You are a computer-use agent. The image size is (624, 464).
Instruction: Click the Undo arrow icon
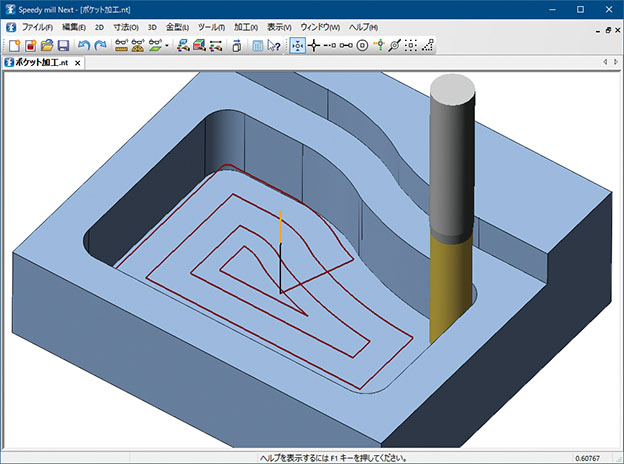84,46
